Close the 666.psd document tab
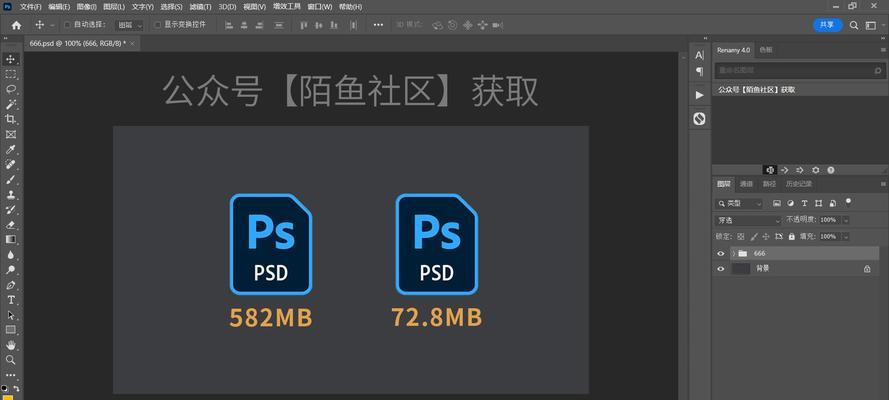Screen dimensions: 889x400 click(x=133, y=43)
